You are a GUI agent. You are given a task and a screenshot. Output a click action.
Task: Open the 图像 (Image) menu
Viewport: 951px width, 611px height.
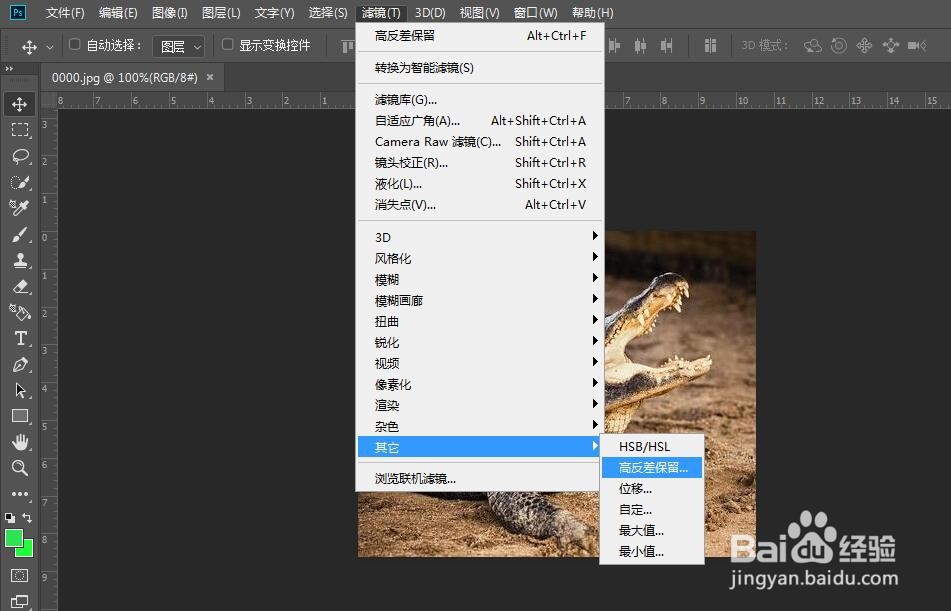[x=168, y=12]
